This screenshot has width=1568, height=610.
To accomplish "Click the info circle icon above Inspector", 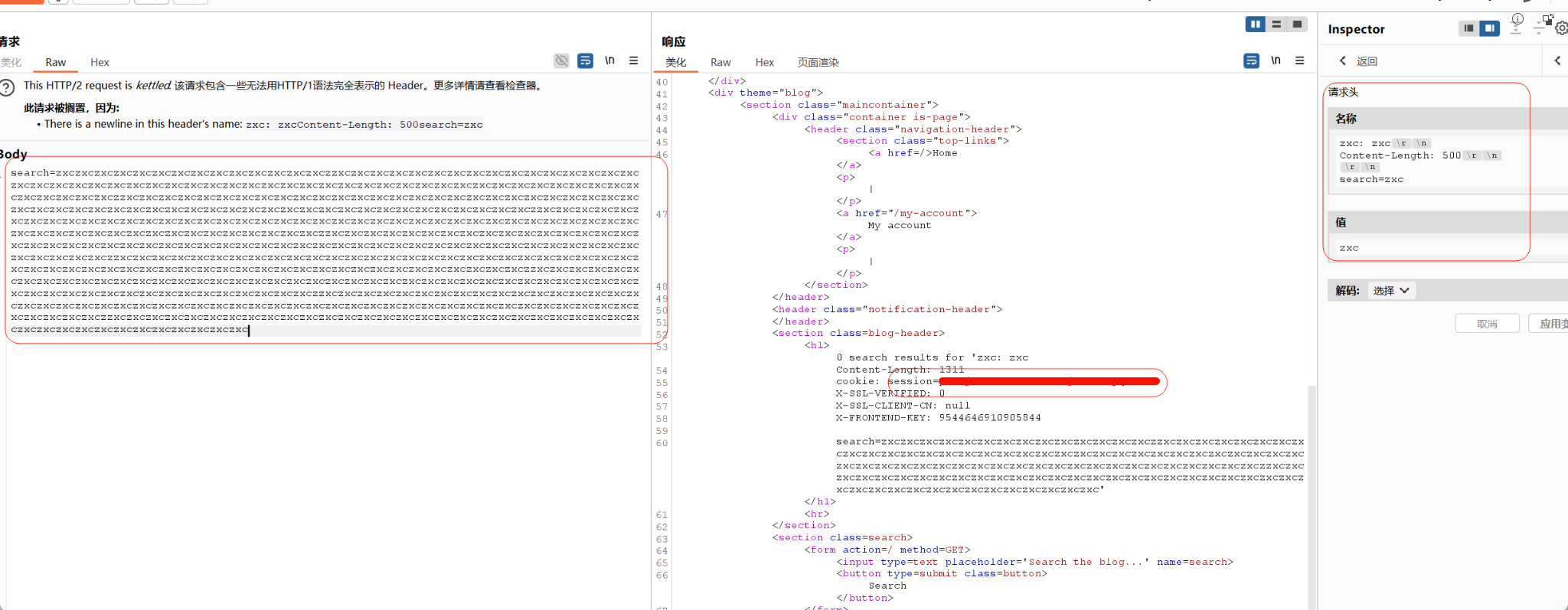I will [1517, 18].
